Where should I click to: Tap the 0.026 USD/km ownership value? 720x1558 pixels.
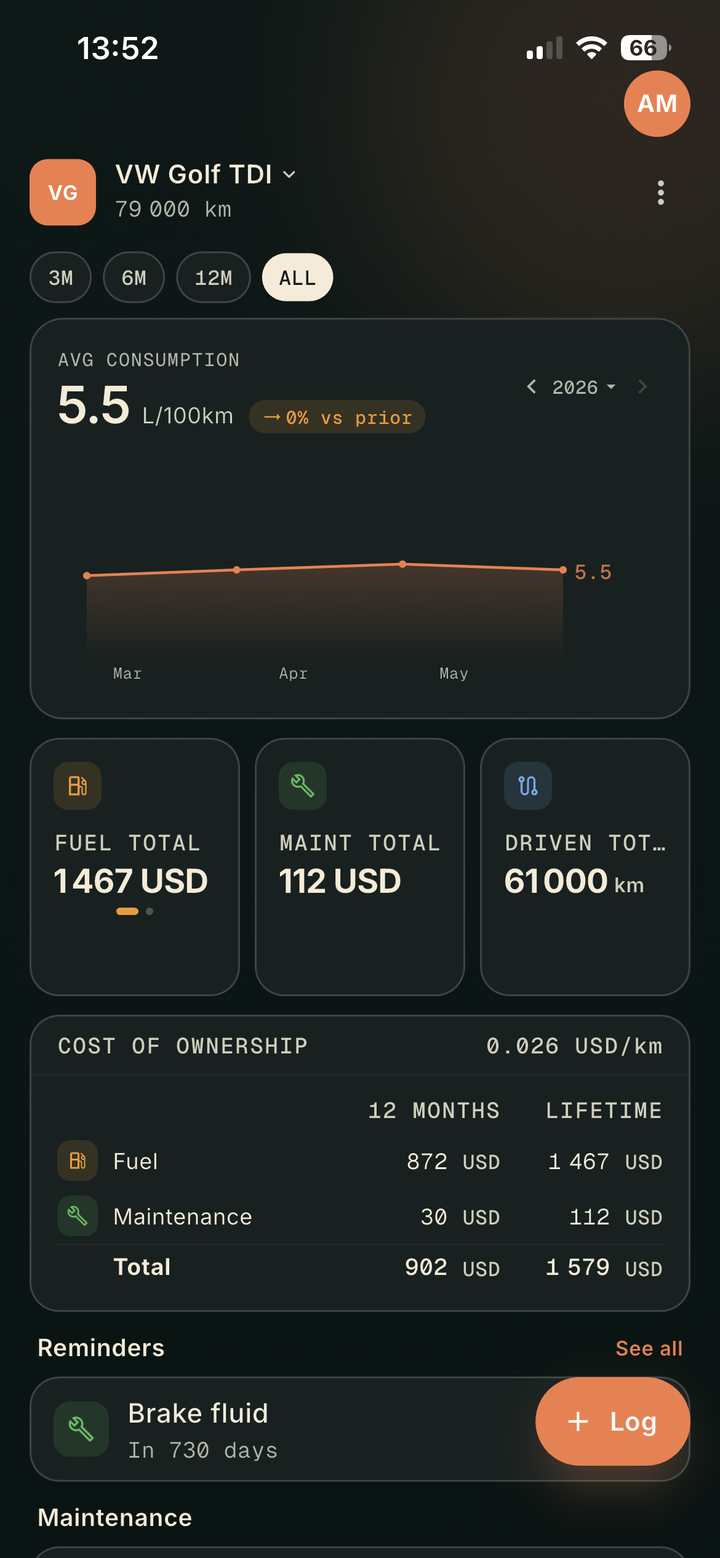tap(574, 1046)
